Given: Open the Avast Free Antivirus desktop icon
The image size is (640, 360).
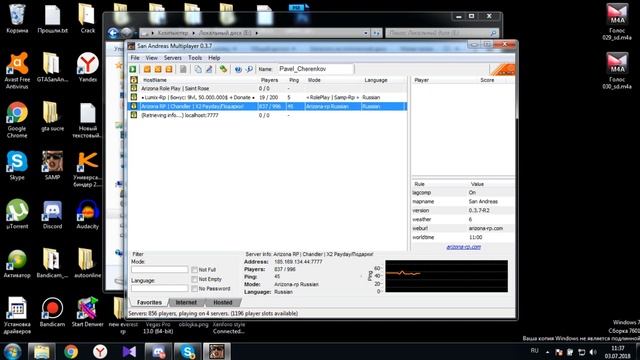Looking at the screenshot, I should [x=17, y=70].
